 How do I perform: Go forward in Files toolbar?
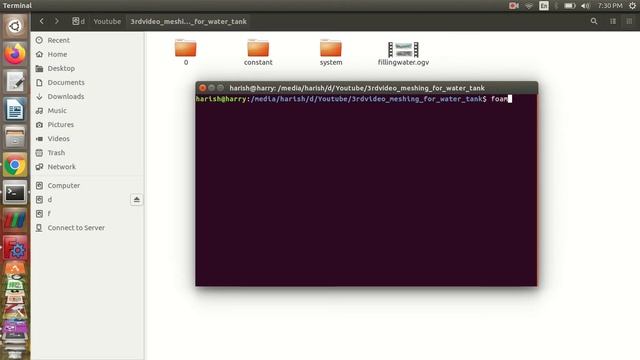point(57,21)
